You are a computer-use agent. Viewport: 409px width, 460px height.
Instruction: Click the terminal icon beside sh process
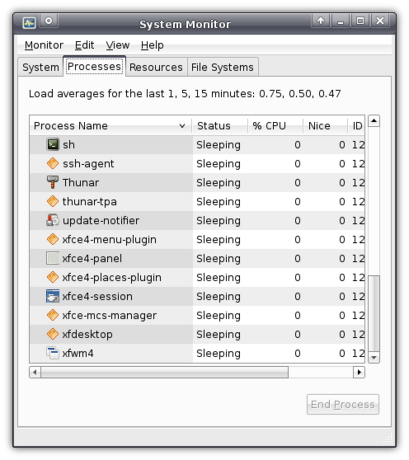(x=53, y=144)
